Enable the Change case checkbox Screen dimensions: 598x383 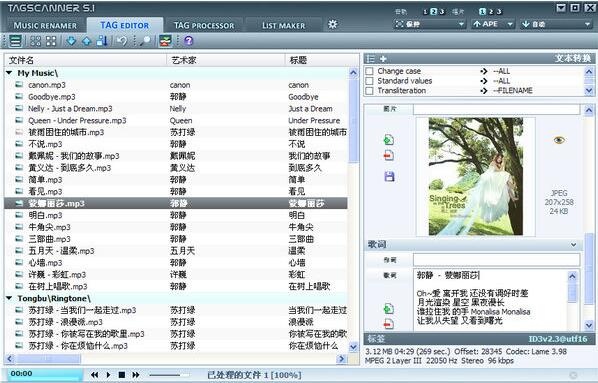pyautogui.click(x=369, y=71)
